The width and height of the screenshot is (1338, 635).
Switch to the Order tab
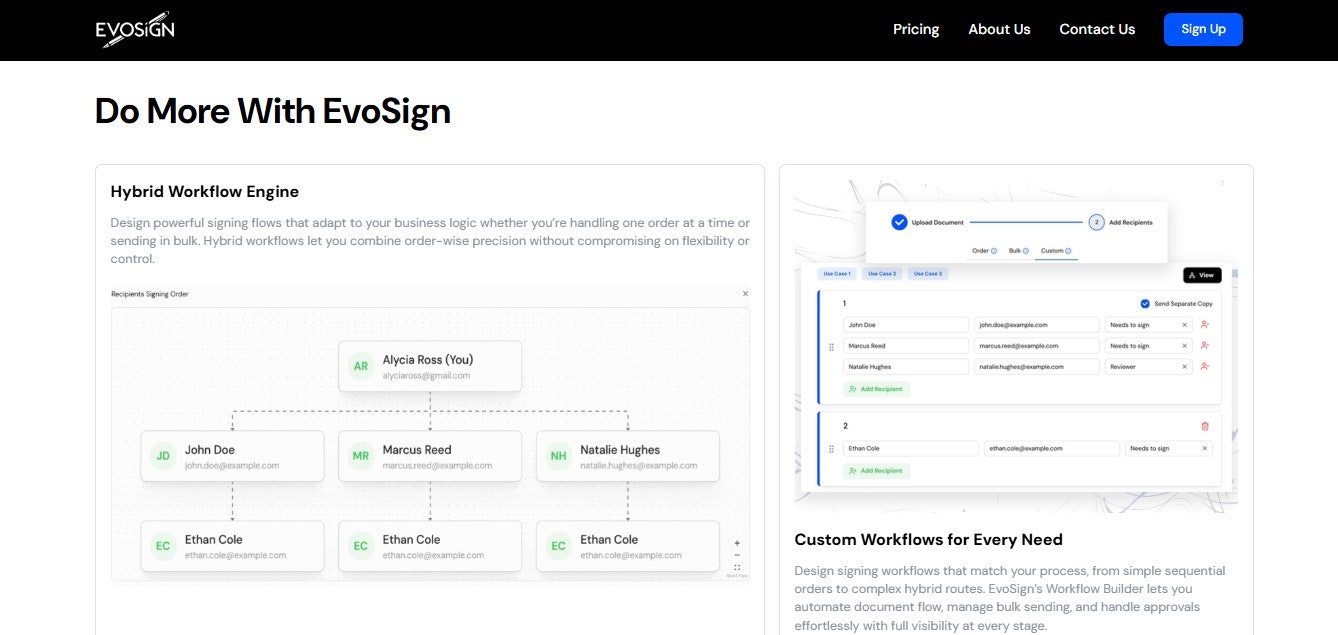[x=985, y=251]
